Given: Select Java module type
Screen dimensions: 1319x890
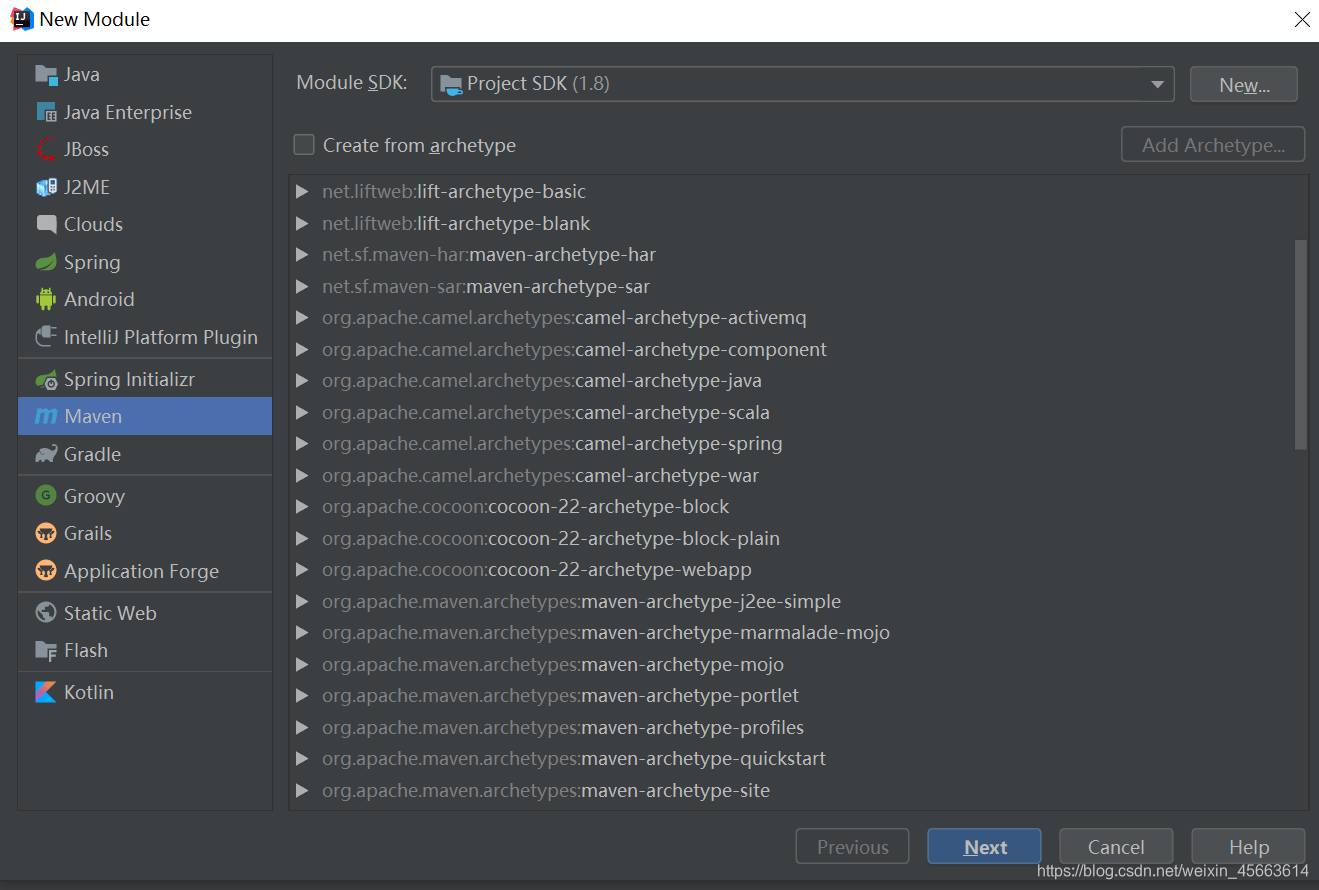Looking at the screenshot, I should point(145,75).
